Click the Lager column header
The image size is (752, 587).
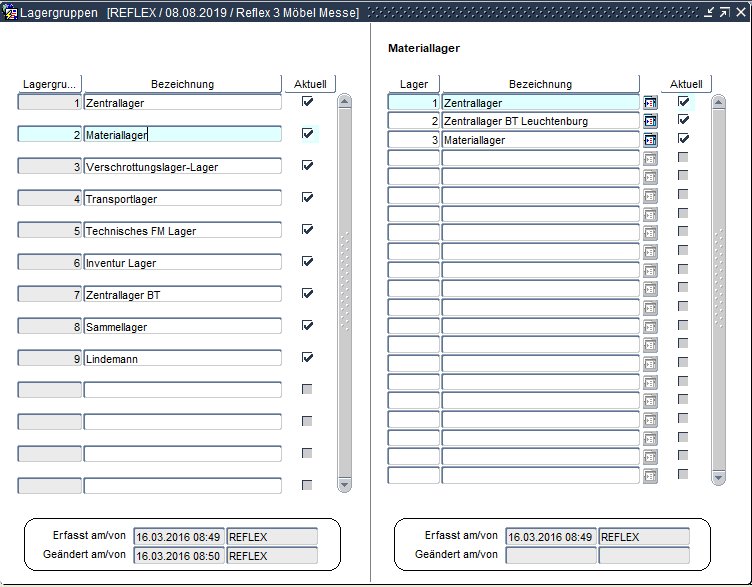pos(413,84)
